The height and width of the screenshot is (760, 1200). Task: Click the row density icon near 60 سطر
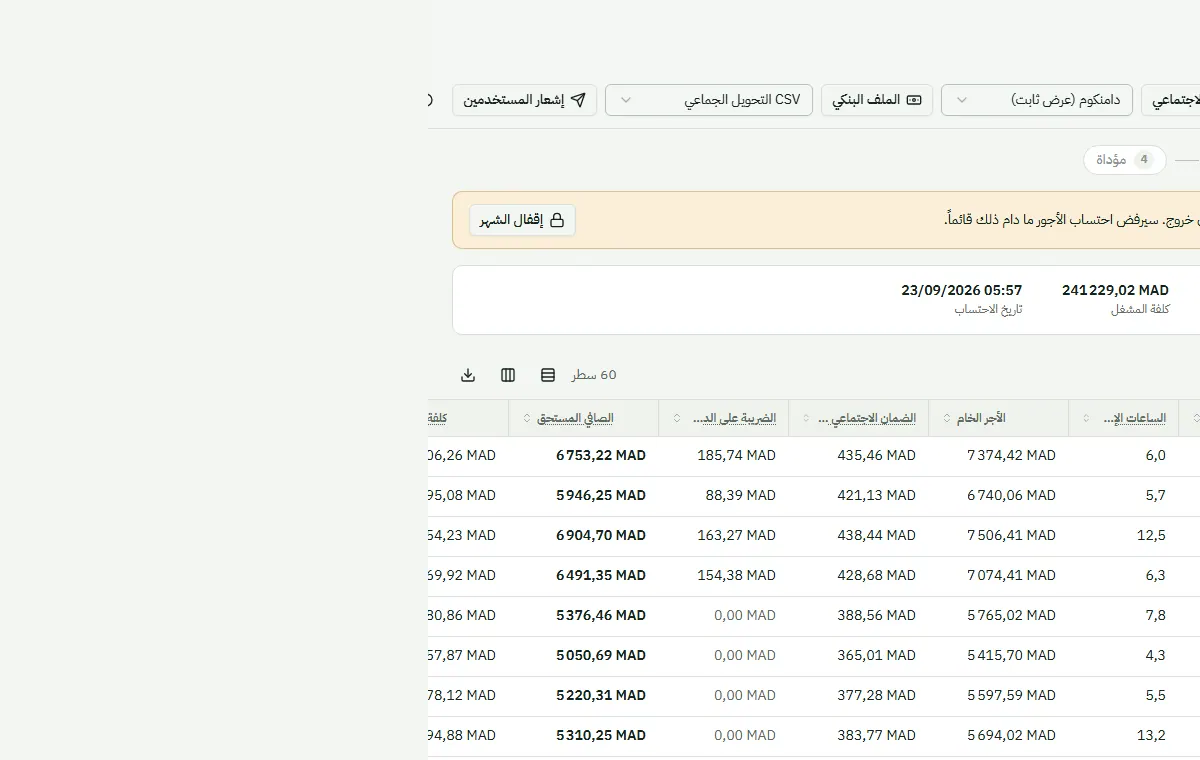[548, 375]
